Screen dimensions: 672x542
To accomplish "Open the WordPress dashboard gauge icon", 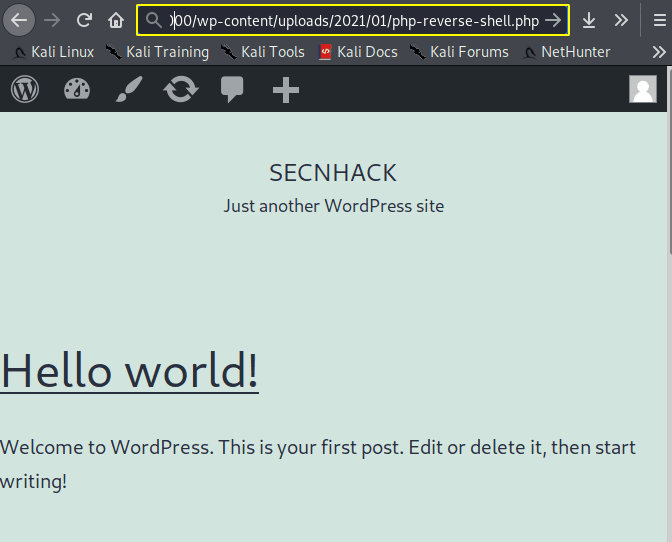I will pyautogui.click(x=77, y=89).
